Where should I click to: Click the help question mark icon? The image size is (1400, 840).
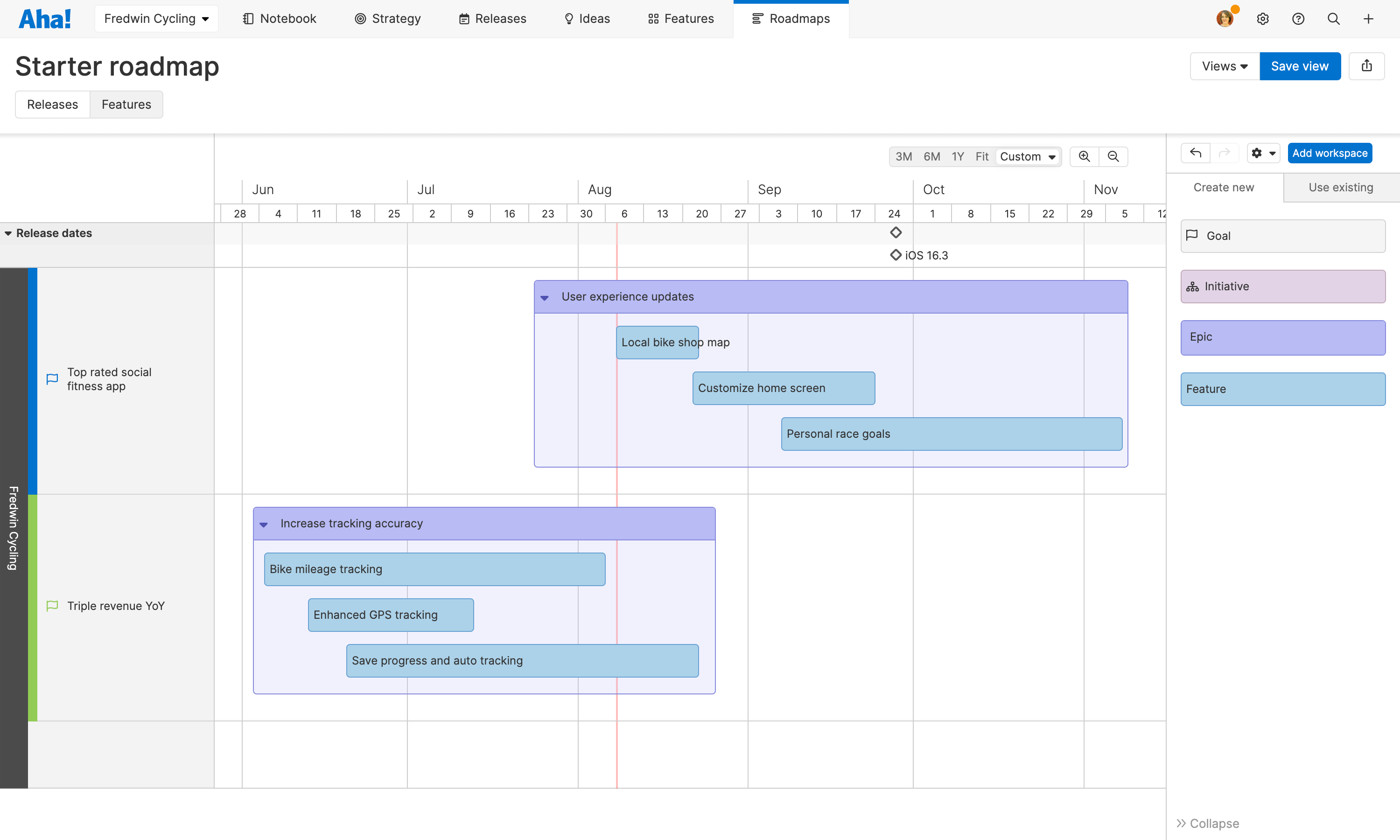1298,19
